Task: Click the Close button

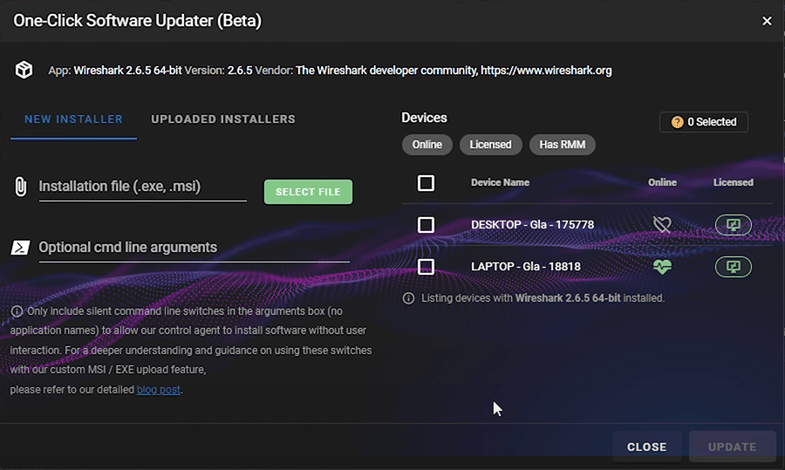Action: (647, 447)
